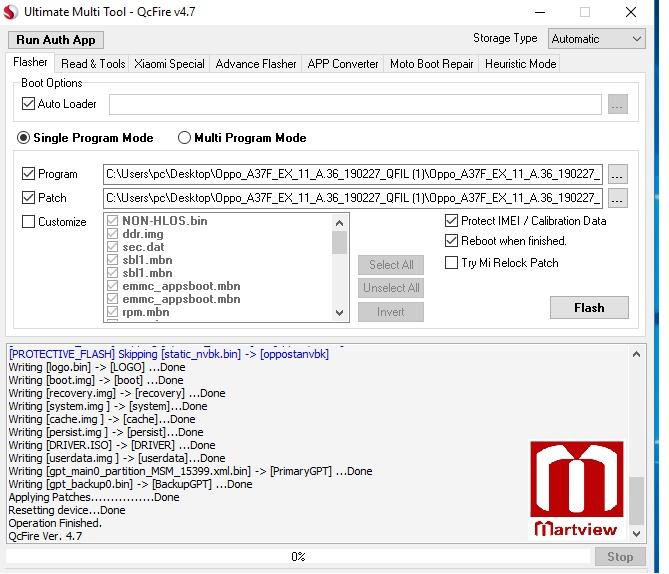
Task: Click the Martview logo image
Action: (x=576, y=489)
